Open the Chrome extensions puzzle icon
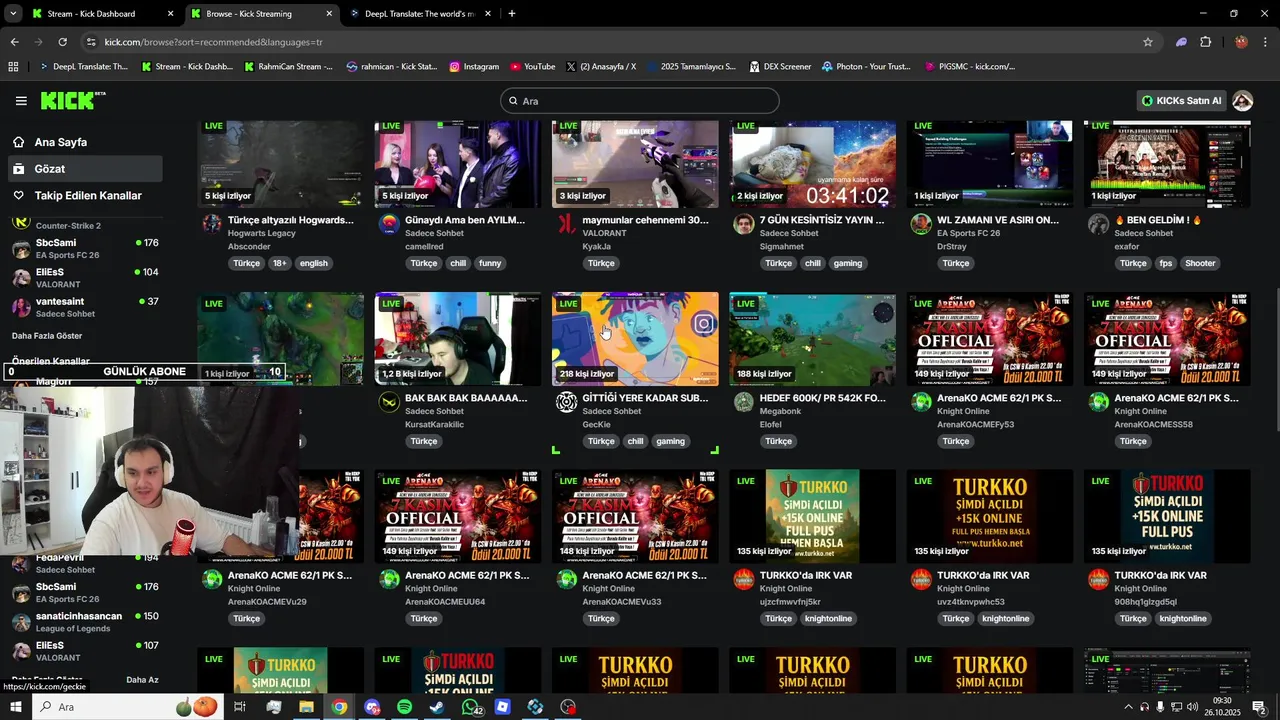Image resolution: width=1280 pixels, height=720 pixels. pos(1205,42)
